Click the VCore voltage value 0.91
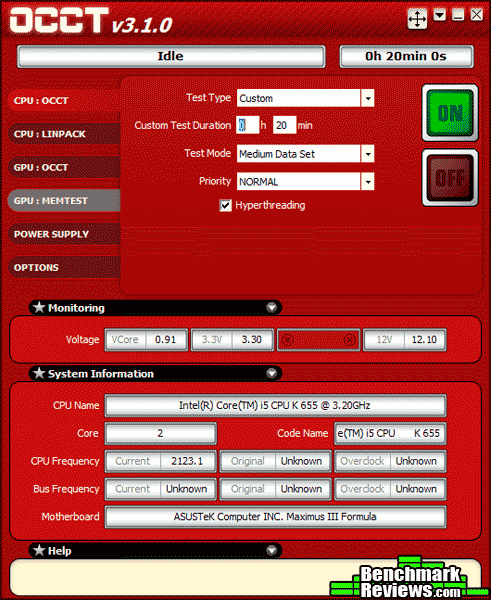The image size is (491, 600). coord(165,340)
